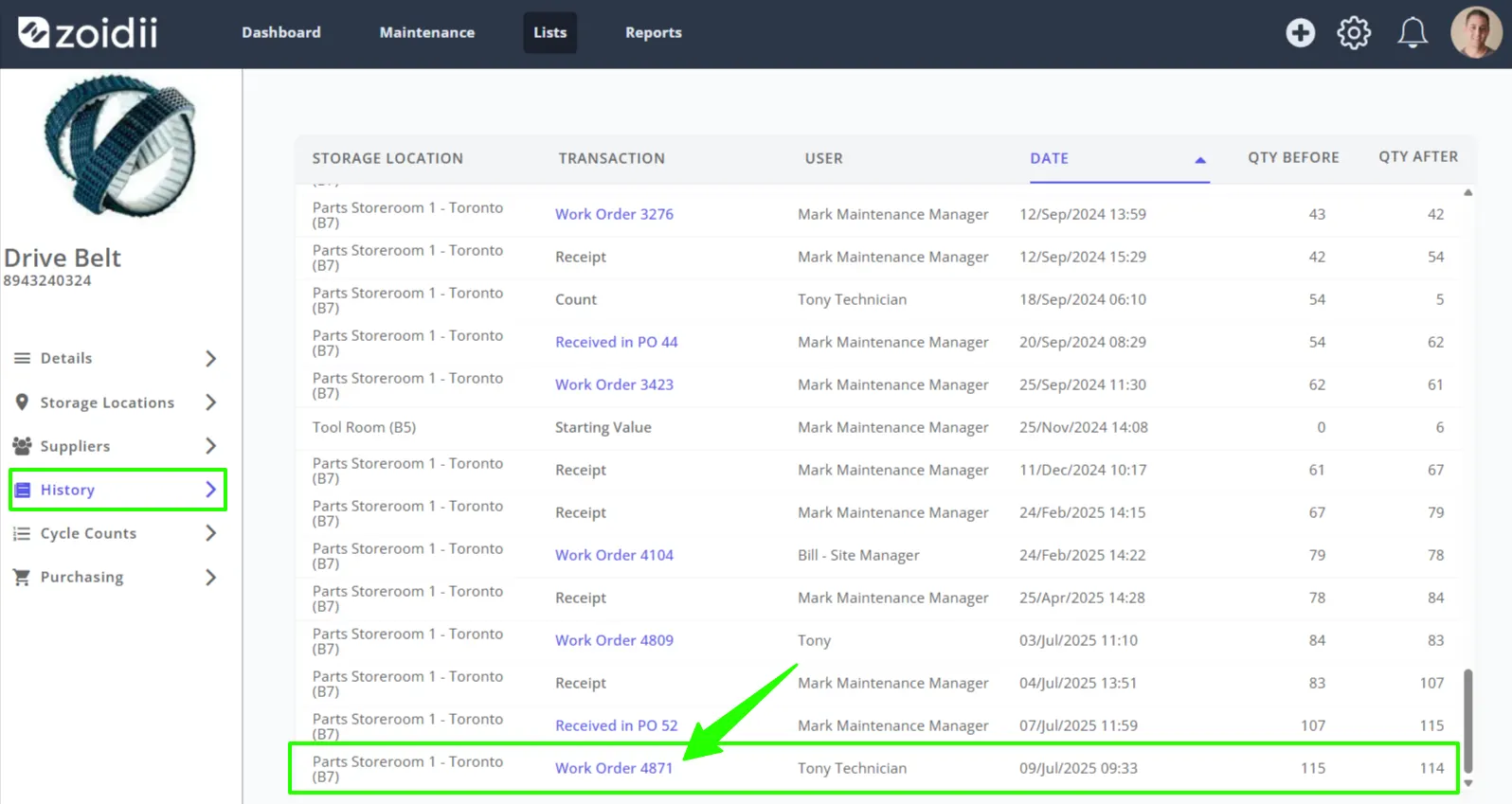Click the Storage Locations pin icon
Viewport: 1512px width, 804px height.
[22, 402]
